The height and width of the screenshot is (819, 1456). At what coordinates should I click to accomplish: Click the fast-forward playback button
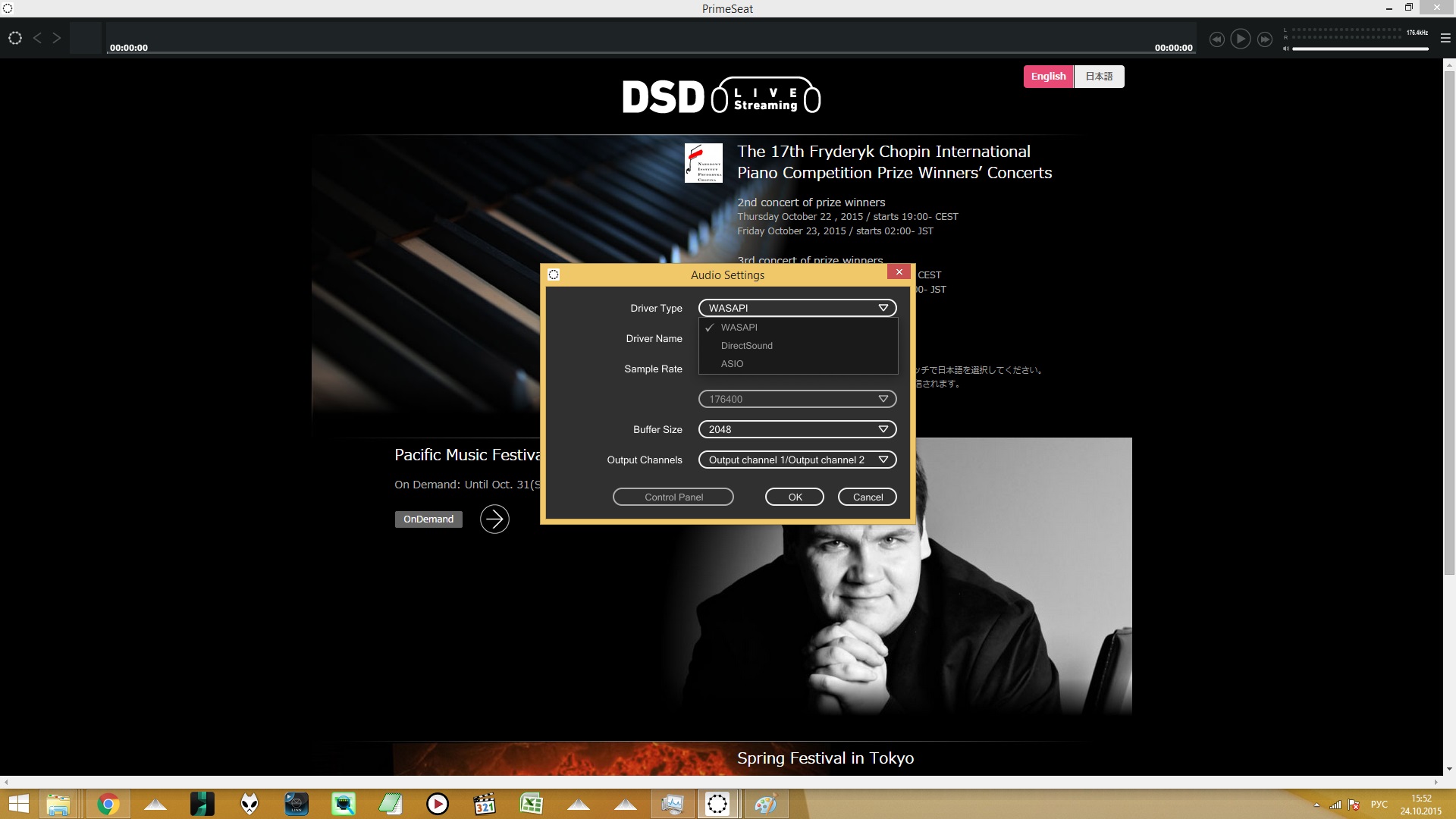pos(1265,39)
